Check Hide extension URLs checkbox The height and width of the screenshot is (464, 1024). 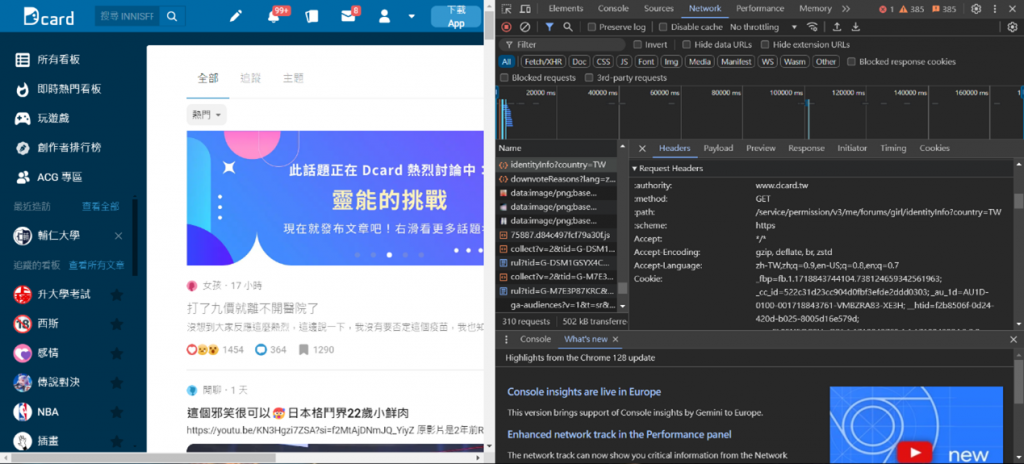[765, 44]
